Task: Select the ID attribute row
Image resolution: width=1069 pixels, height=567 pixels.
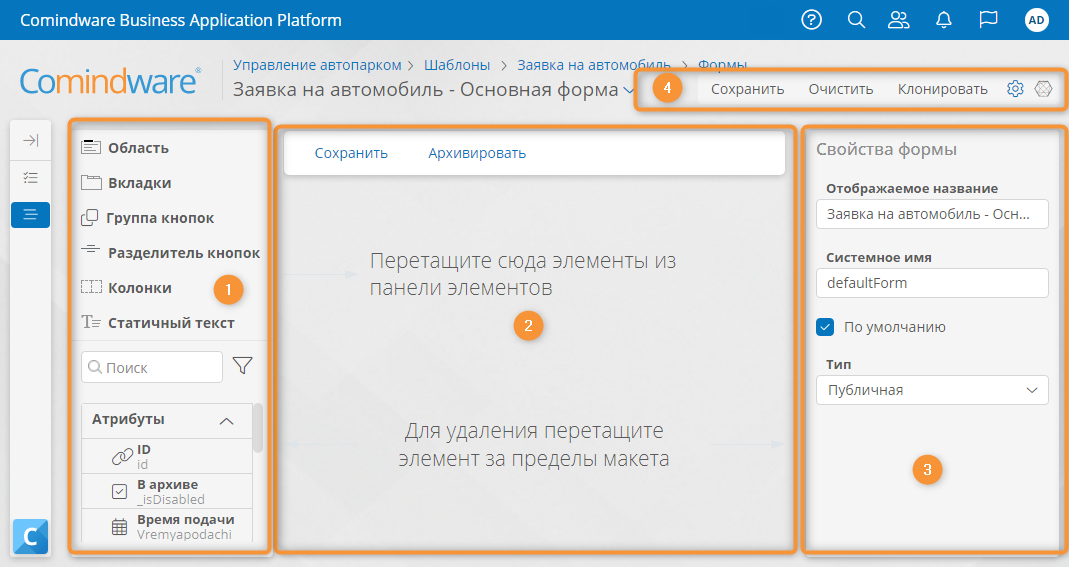Action: click(x=166, y=456)
